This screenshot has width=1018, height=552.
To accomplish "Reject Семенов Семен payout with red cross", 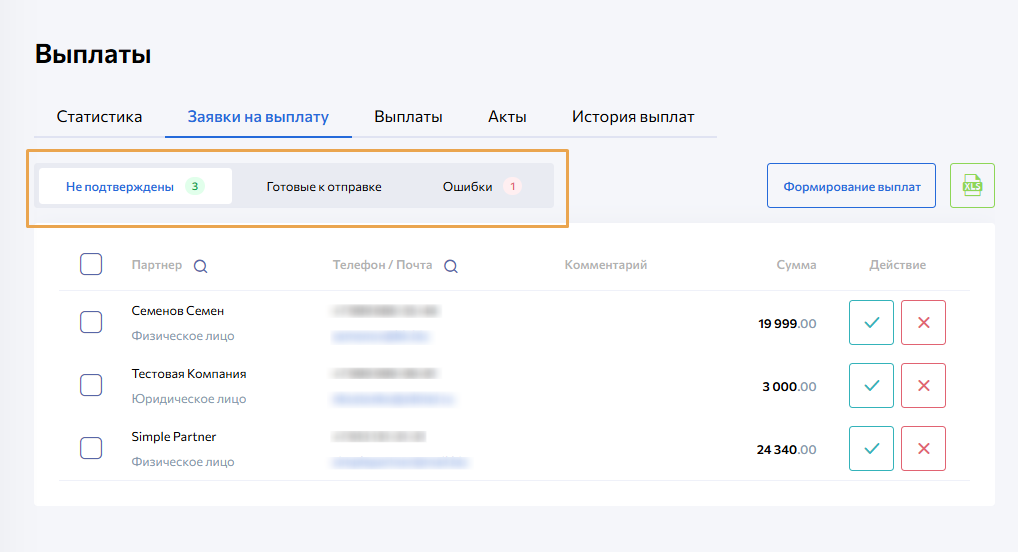I will [923, 323].
